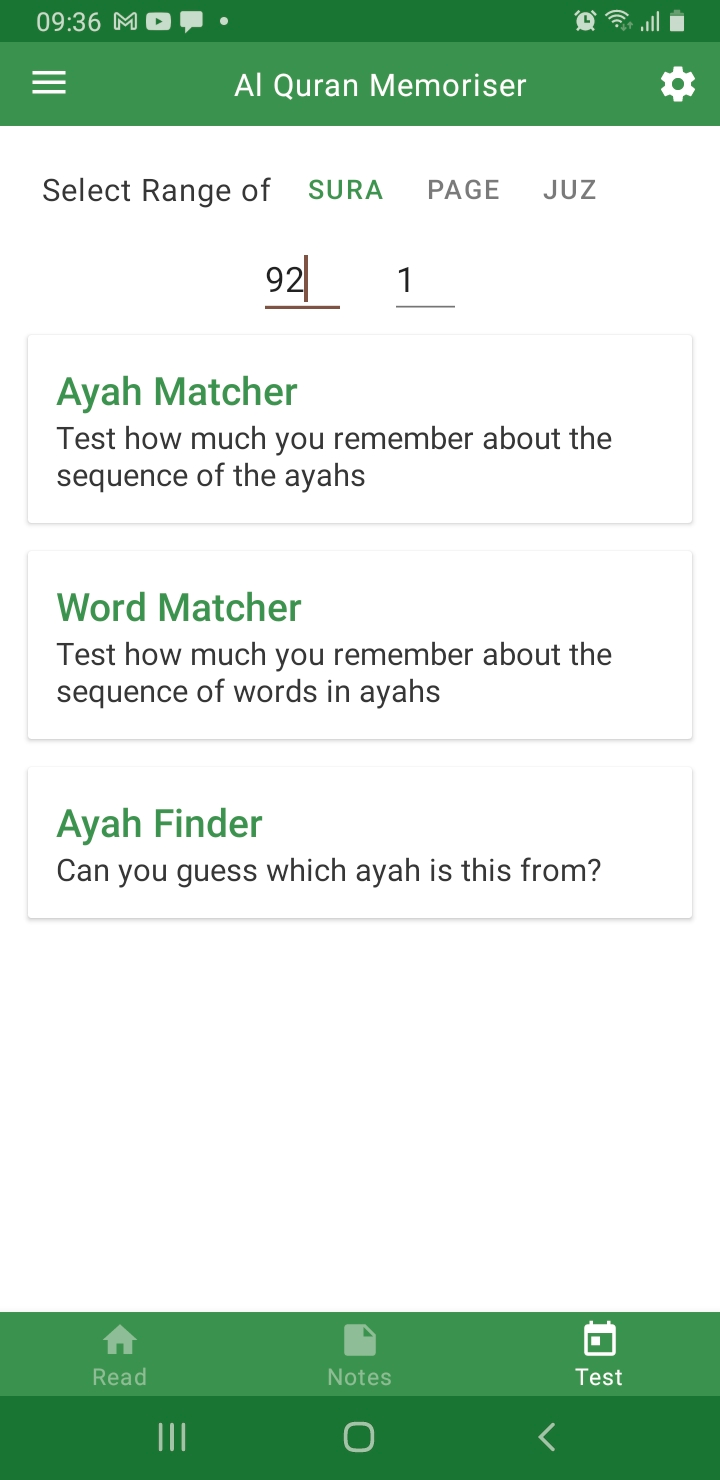The width and height of the screenshot is (720, 1480).
Task: Focus the second range field showing 1
Action: coord(425,281)
